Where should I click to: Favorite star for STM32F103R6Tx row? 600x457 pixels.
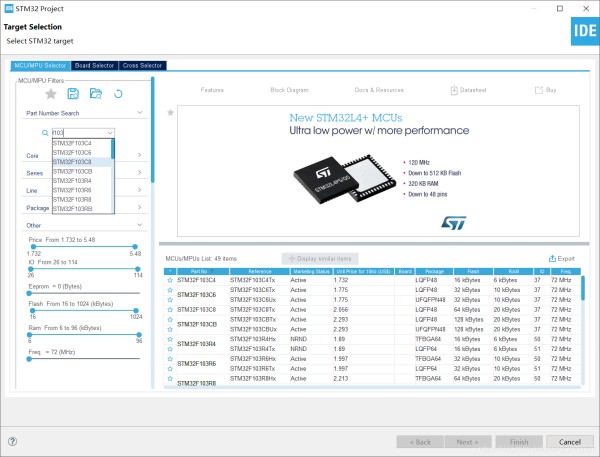tap(170, 369)
